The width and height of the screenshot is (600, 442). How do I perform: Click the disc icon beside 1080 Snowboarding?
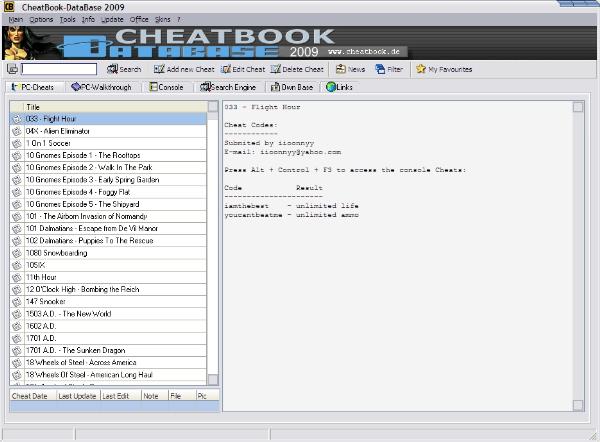[x=16, y=253]
